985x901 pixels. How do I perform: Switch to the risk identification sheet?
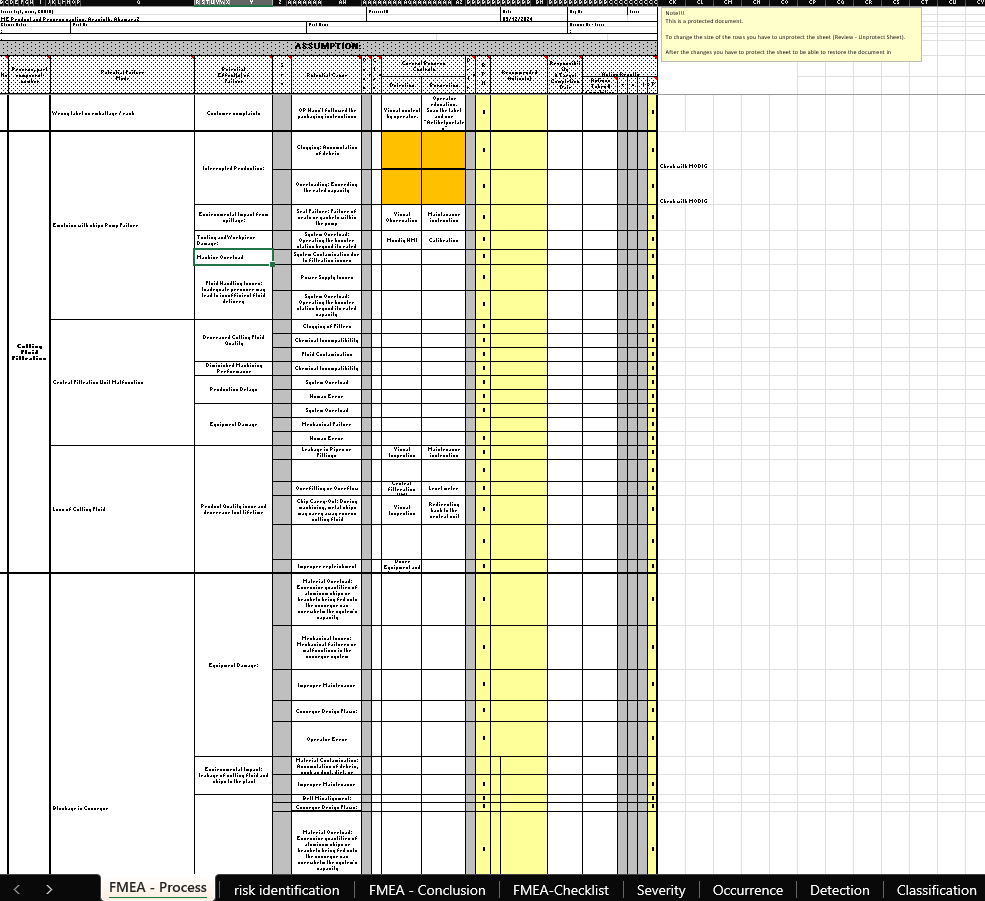point(287,890)
